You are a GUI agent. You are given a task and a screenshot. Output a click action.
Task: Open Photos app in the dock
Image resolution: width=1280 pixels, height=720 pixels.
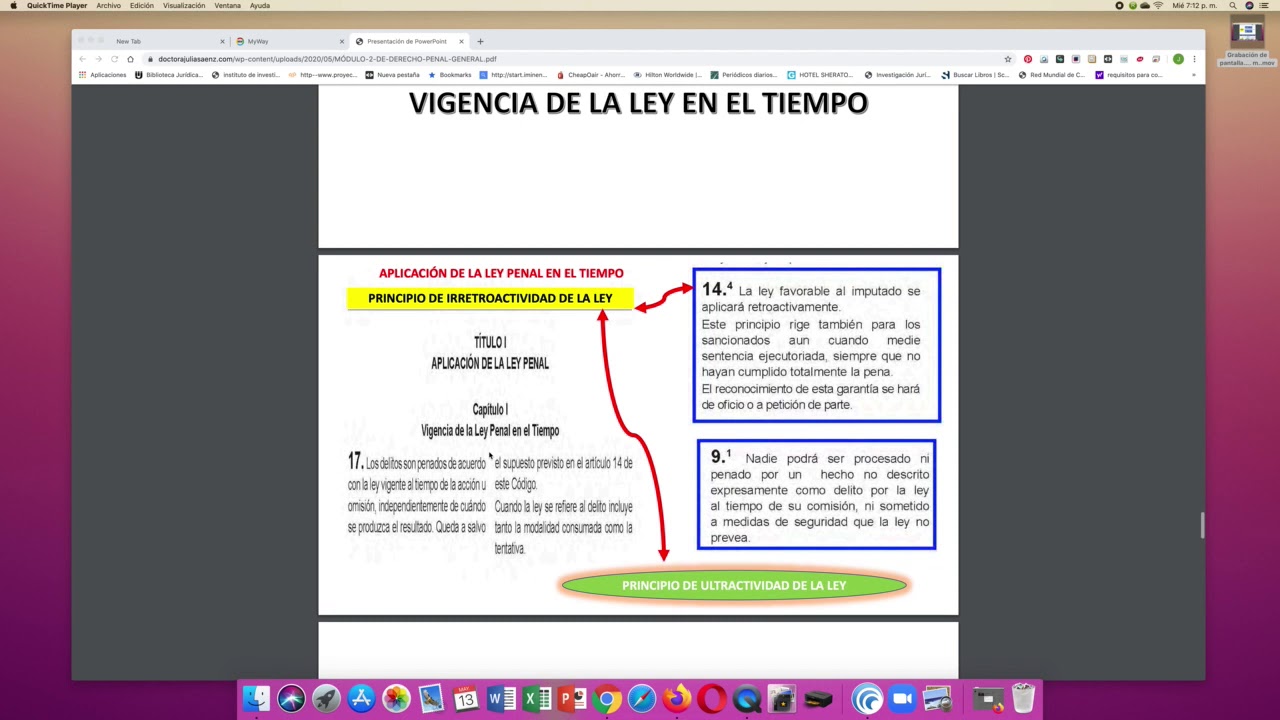tap(396, 698)
